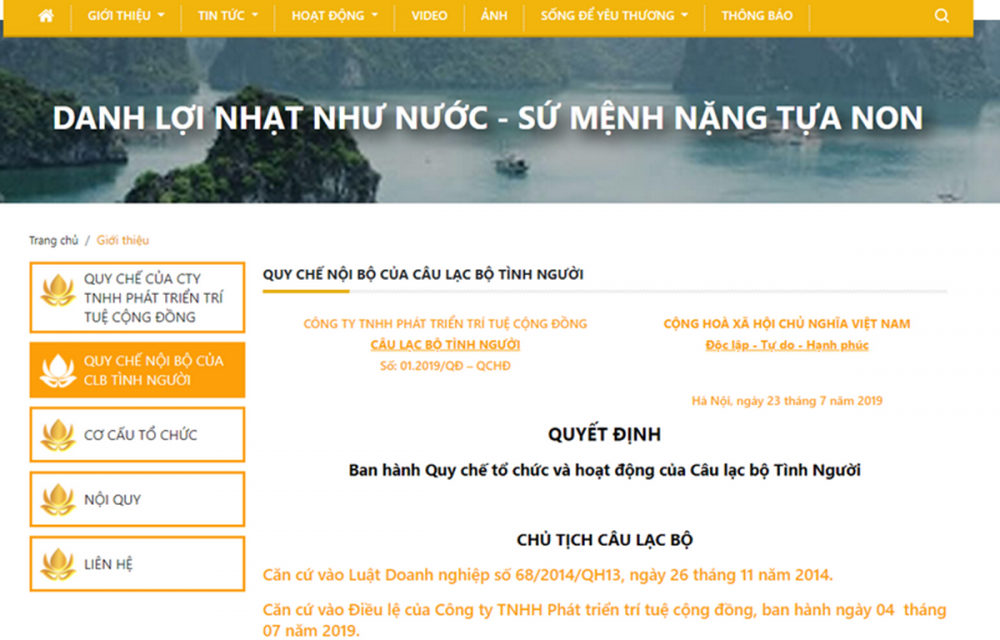Screen dimensions: 1000x640
Task: Click the Trang chủ breadcrumb link
Action: (x=53, y=241)
